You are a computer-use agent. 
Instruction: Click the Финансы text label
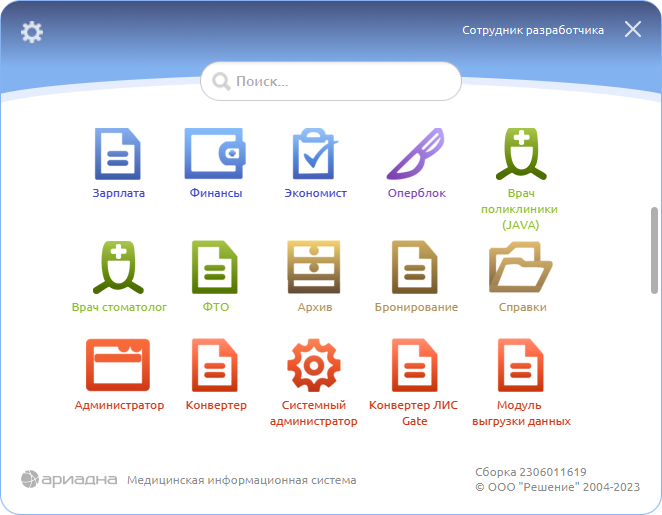[216, 193]
